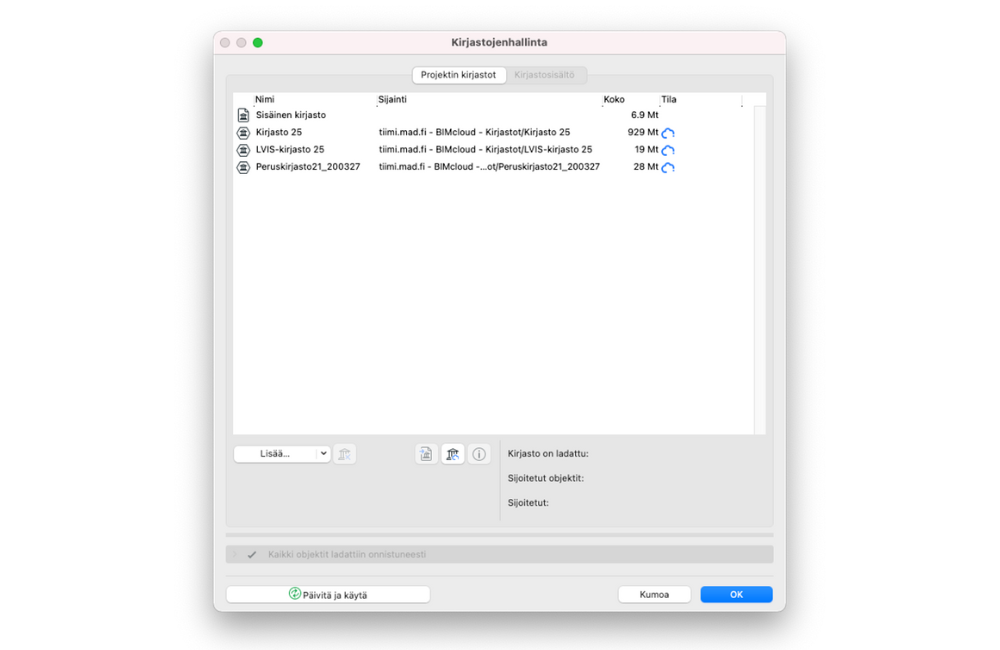Click the embed library document icon
The width and height of the screenshot is (1000, 650).
(x=426, y=454)
